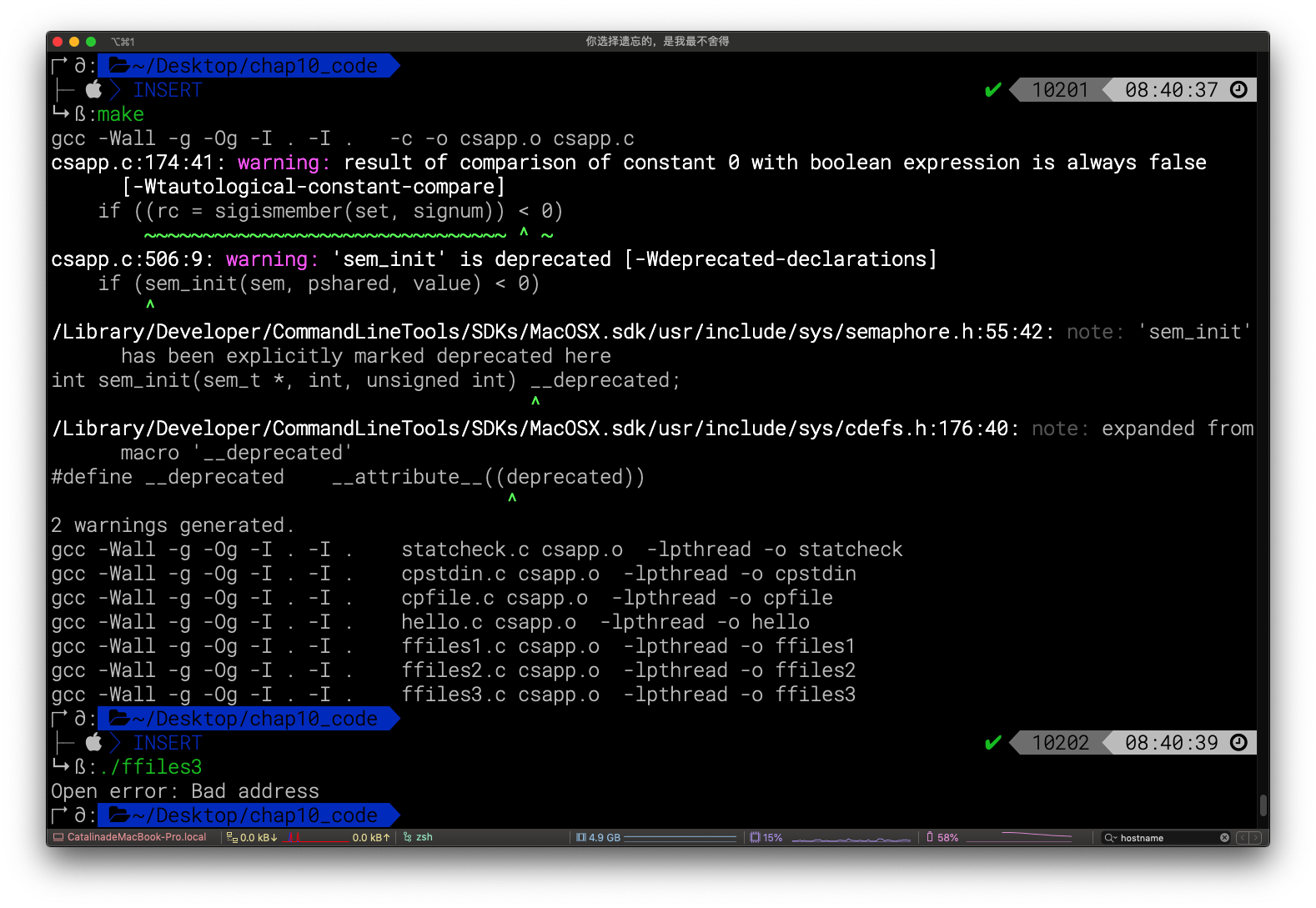This screenshot has width=1316, height=908.
Task: Click the folder icon in the top prompt path
Action: [x=118, y=66]
